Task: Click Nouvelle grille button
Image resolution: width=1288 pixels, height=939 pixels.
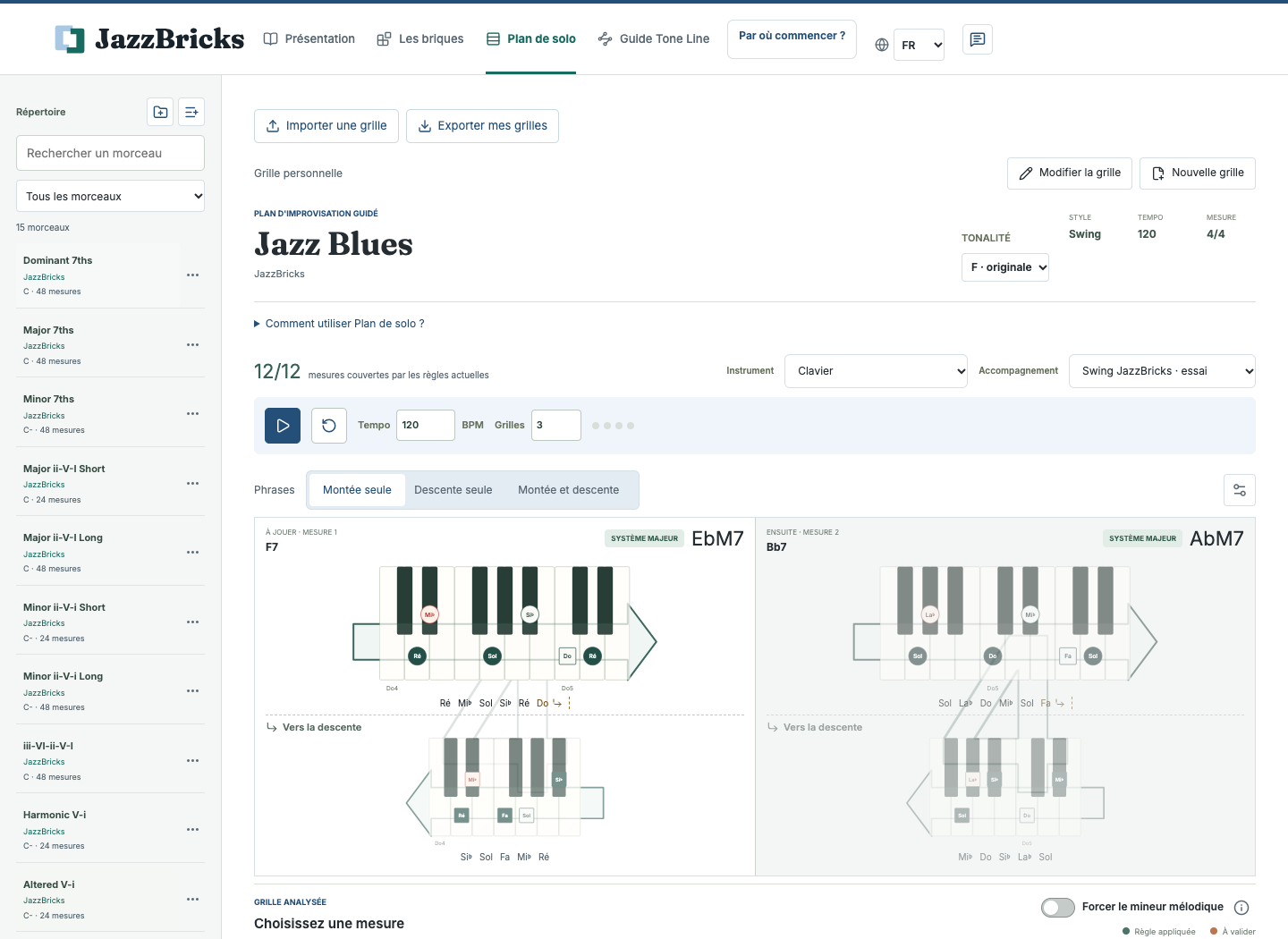Action: [1198, 173]
